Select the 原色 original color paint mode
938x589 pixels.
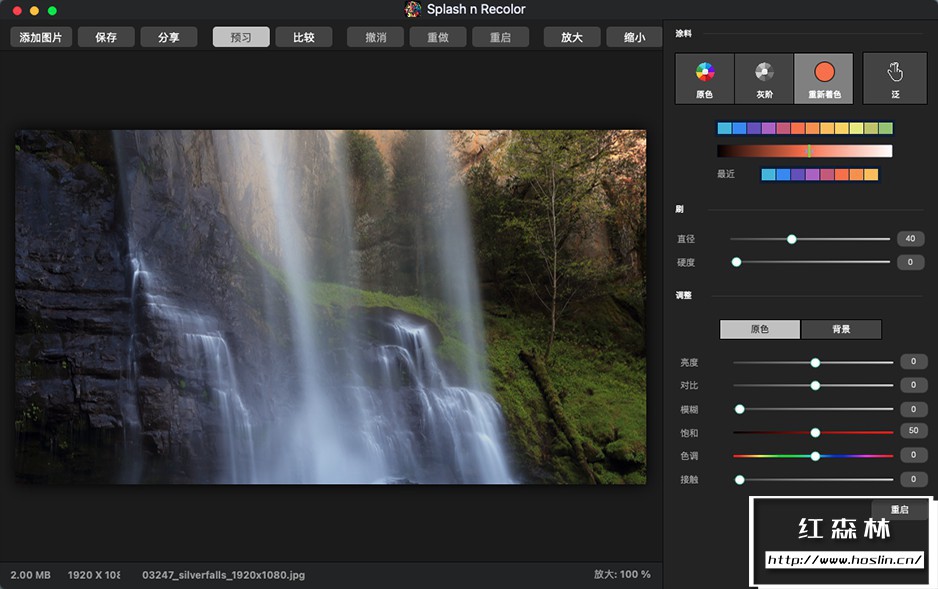[x=705, y=78]
